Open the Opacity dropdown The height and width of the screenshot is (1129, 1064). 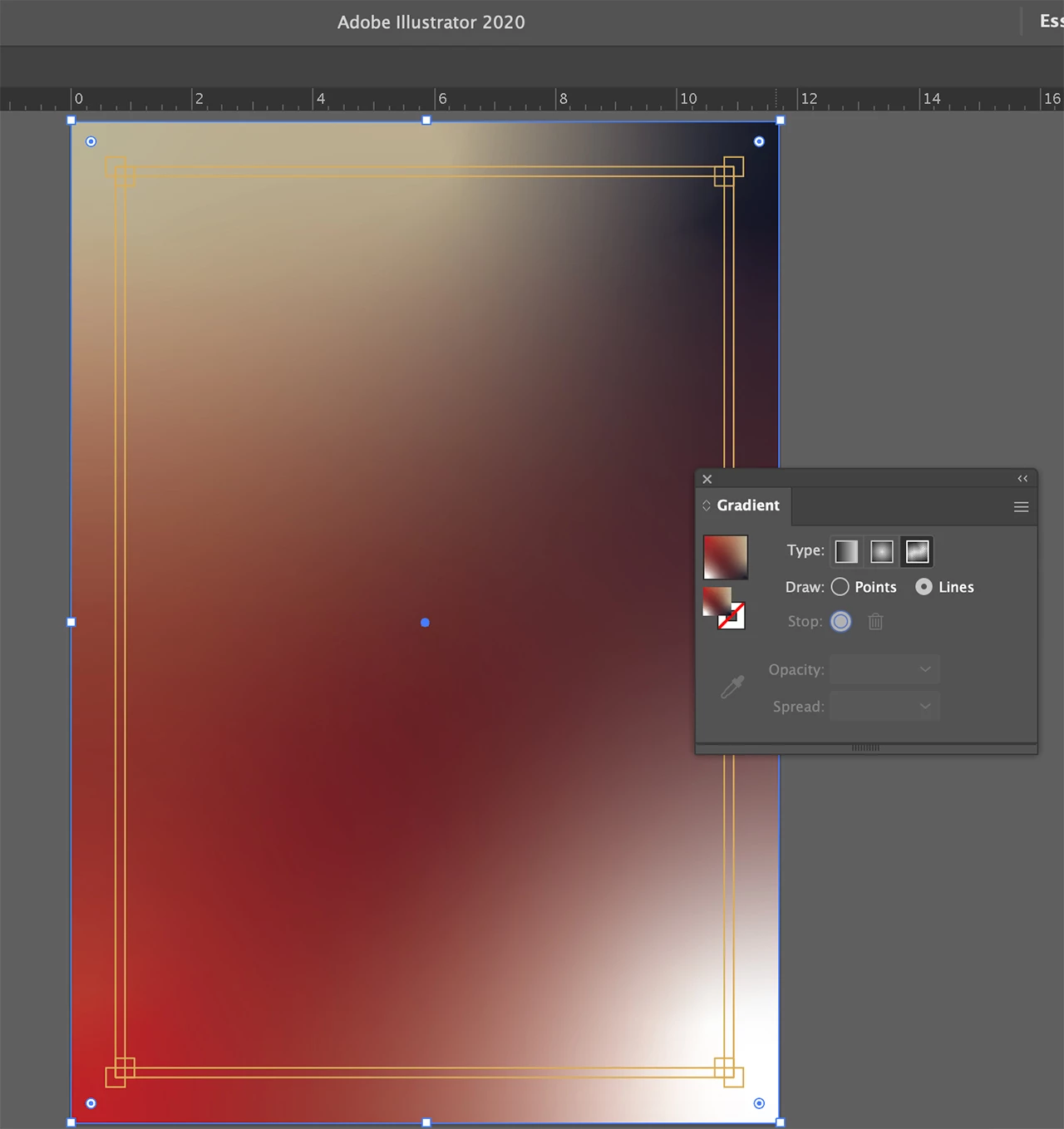click(884, 669)
